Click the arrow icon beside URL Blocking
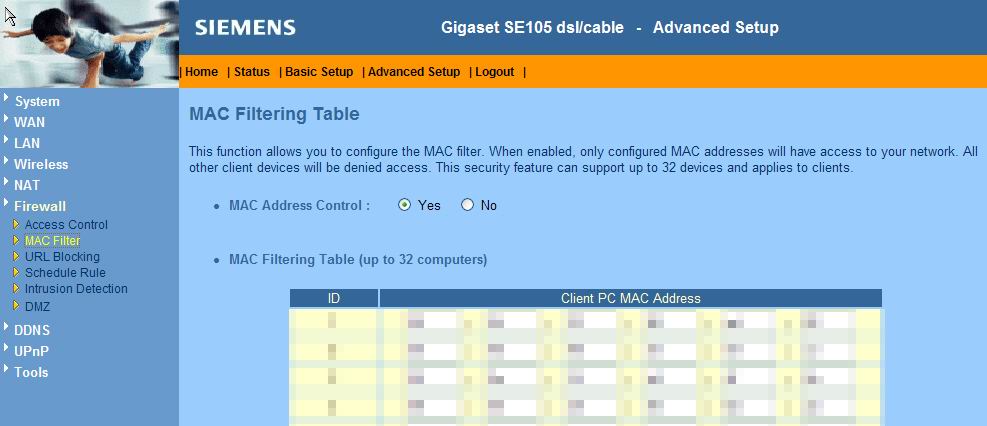The image size is (987, 426). pos(16,256)
